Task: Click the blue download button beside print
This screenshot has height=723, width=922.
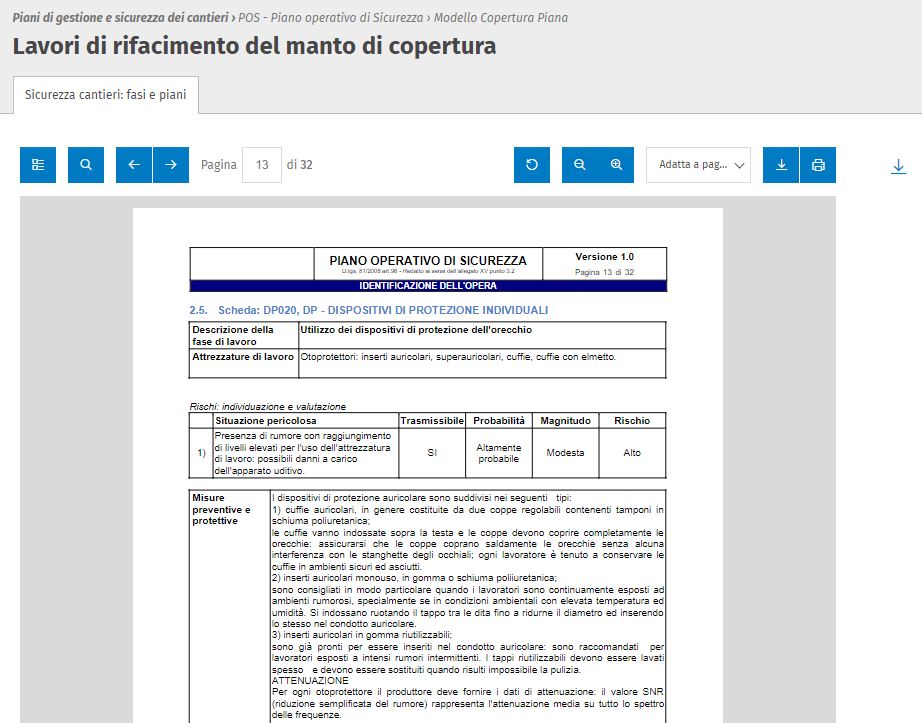Action: click(781, 165)
